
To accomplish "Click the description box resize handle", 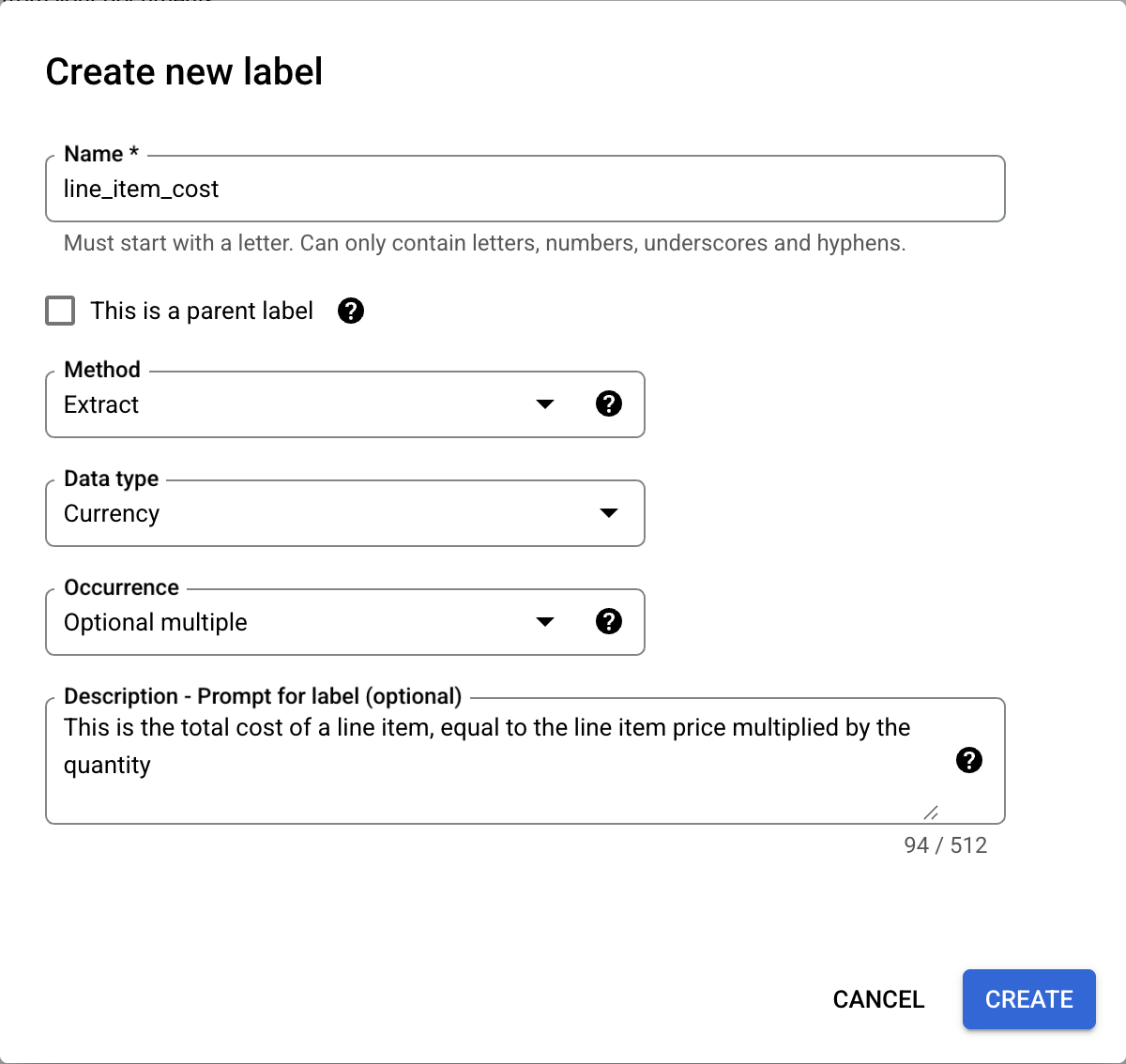I will tap(931, 813).
